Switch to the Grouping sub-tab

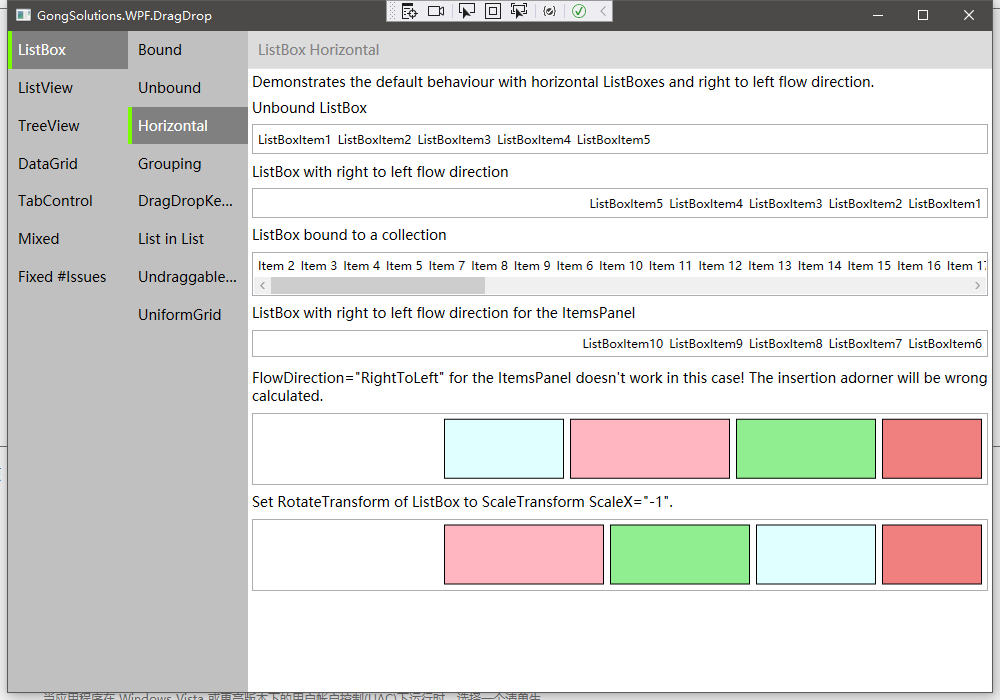click(188, 164)
